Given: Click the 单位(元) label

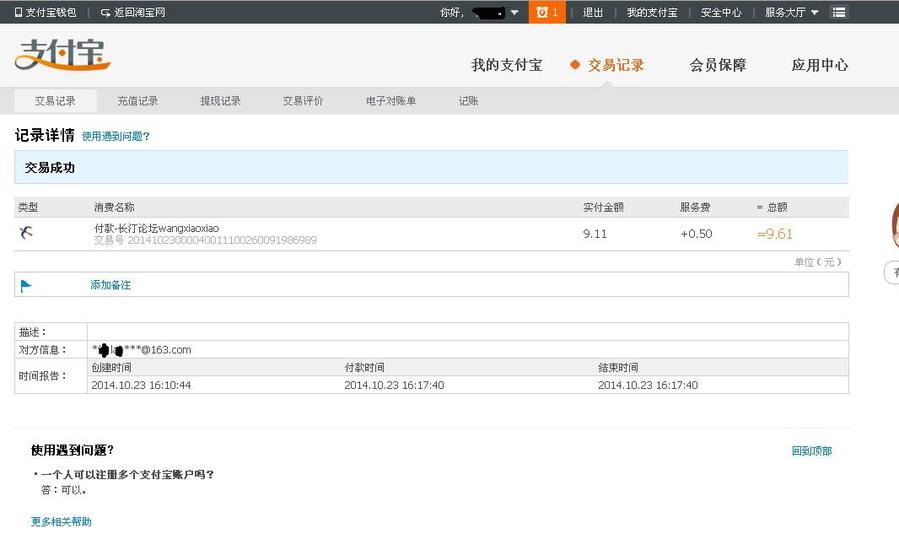Looking at the screenshot, I should coord(818,262).
